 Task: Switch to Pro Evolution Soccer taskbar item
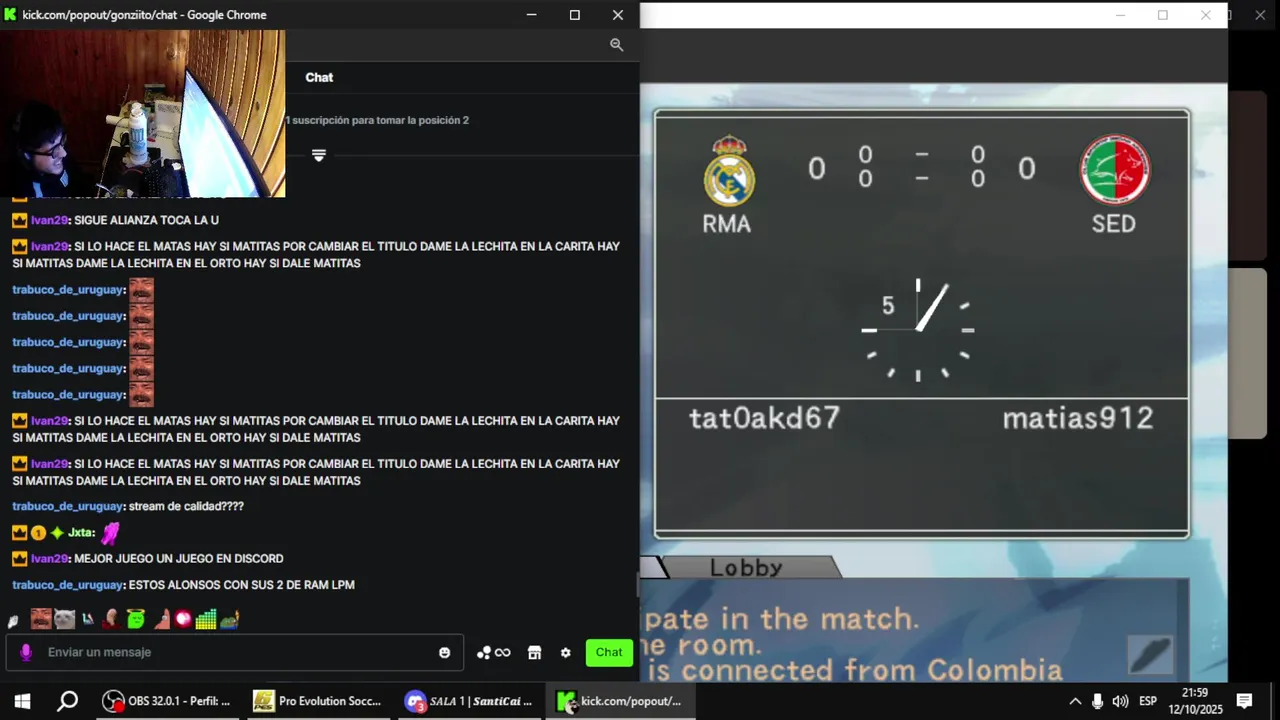point(318,701)
